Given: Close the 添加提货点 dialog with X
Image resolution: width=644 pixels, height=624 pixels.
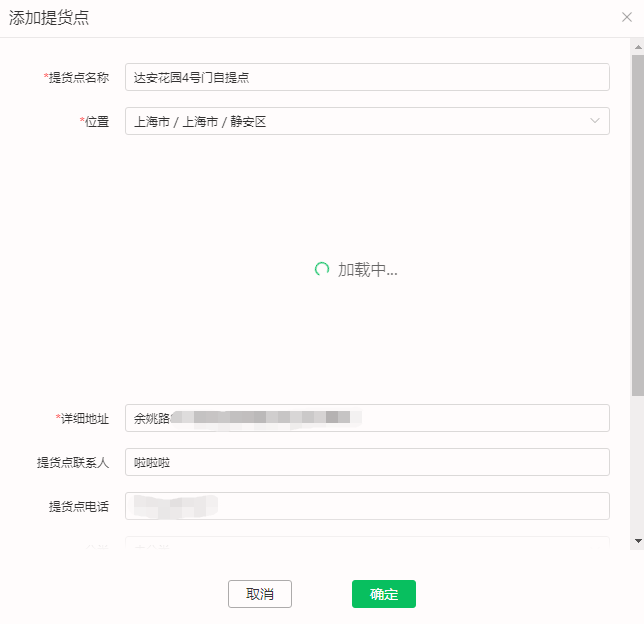Looking at the screenshot, I should click(x=626, y=17).
